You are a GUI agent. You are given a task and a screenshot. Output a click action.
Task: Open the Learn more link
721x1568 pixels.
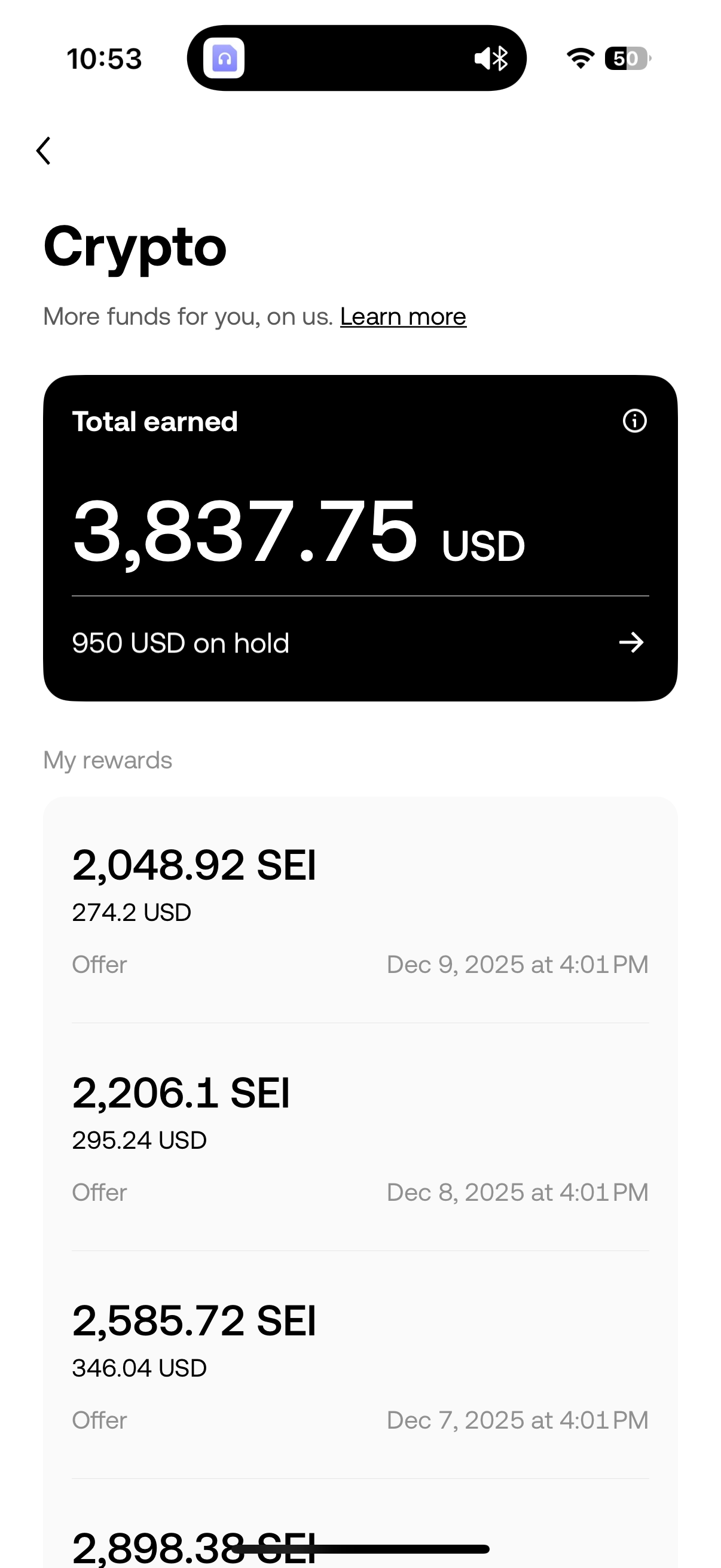(x=403, y=316)
